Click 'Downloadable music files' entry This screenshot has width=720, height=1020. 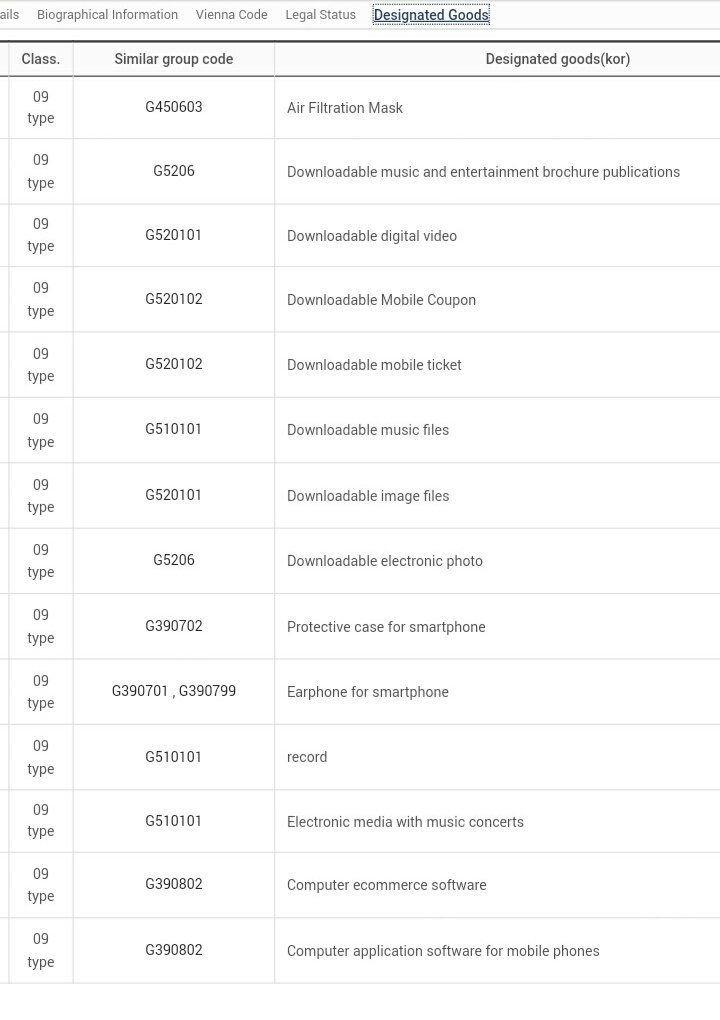click(x=367, y=430)
